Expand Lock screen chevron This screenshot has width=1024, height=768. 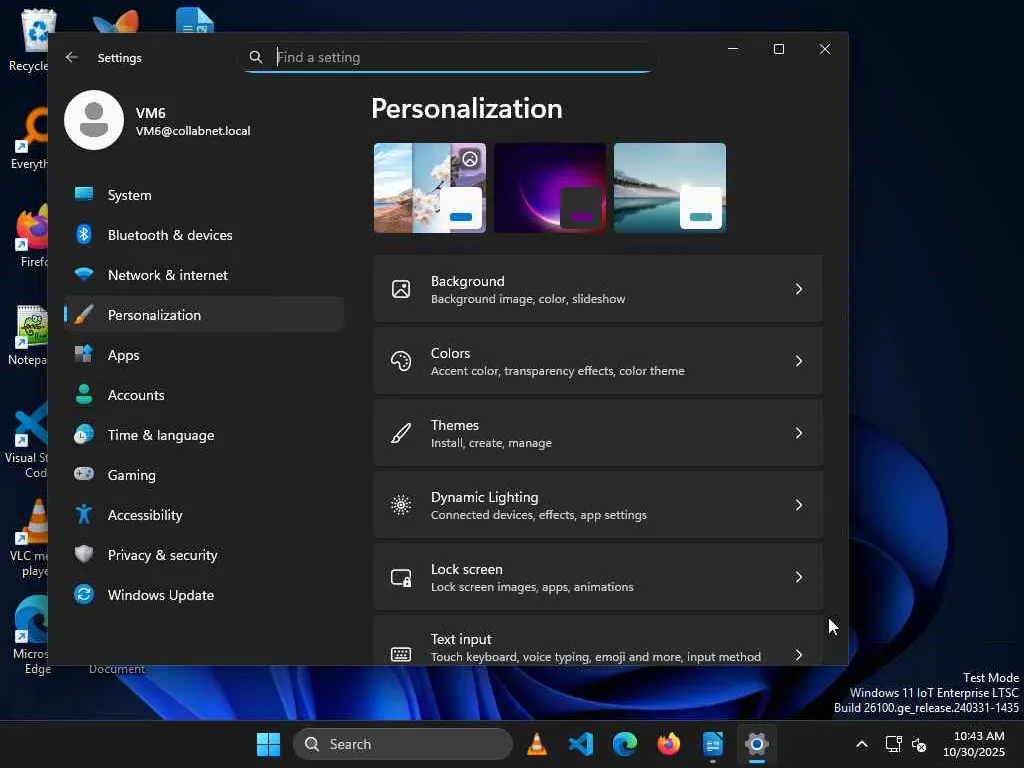tap(799, 577)
